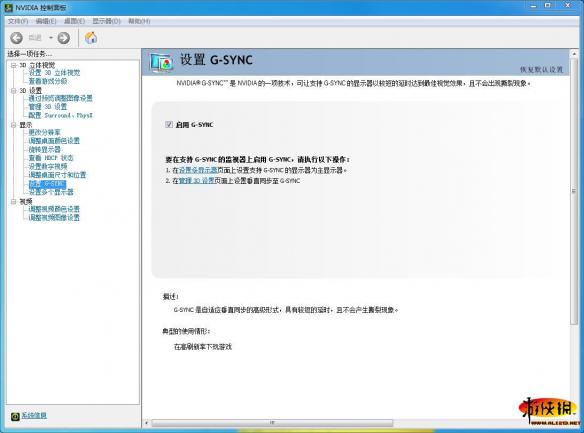This screenshot has height=433, width=584.
Task: Select 调整视频颜色设置 in the tree
Action: (54, 209)
